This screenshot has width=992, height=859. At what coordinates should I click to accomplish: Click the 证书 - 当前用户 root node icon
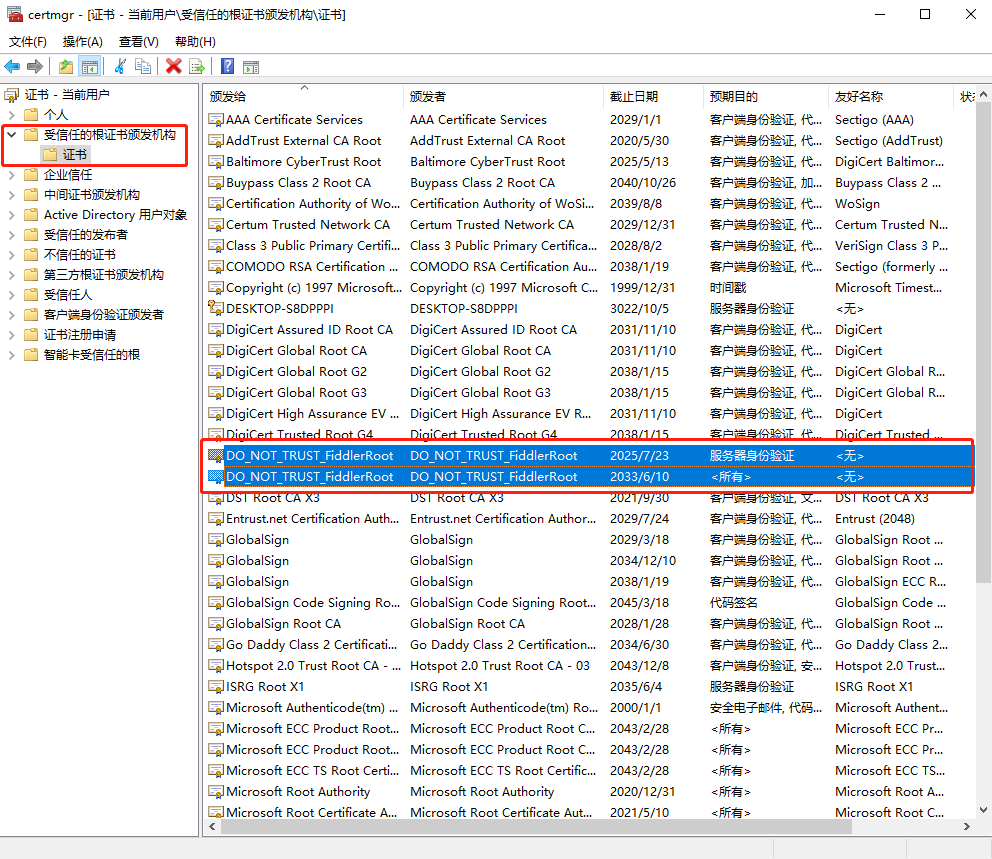pyautogui.click(x=12, y=95)
